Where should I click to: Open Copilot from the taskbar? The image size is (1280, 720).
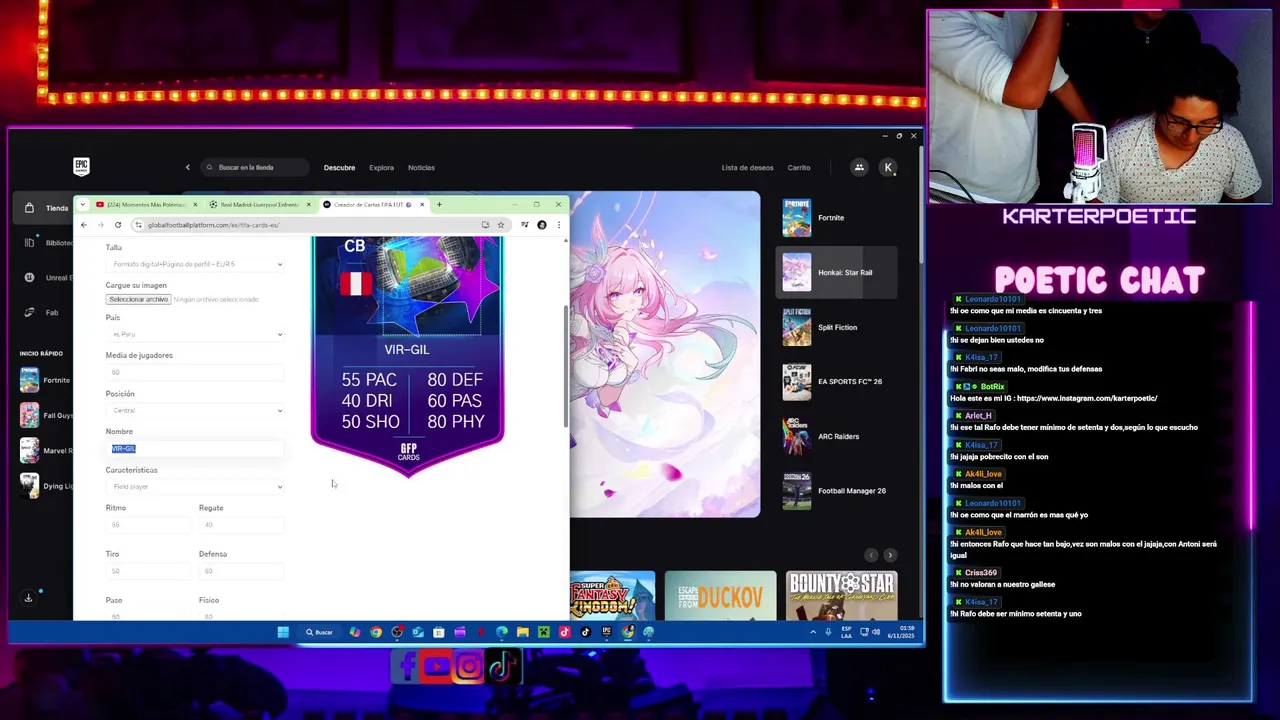tap(355, 632)
